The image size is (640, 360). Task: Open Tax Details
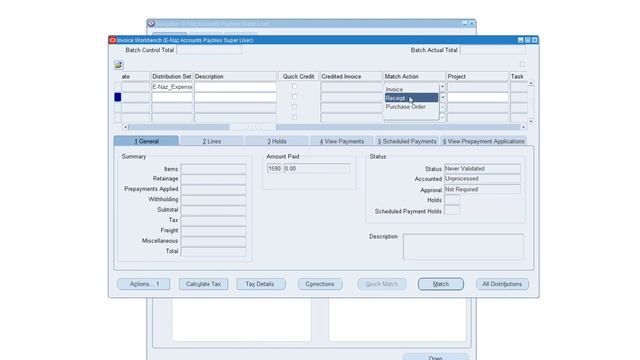click(261, 284)
